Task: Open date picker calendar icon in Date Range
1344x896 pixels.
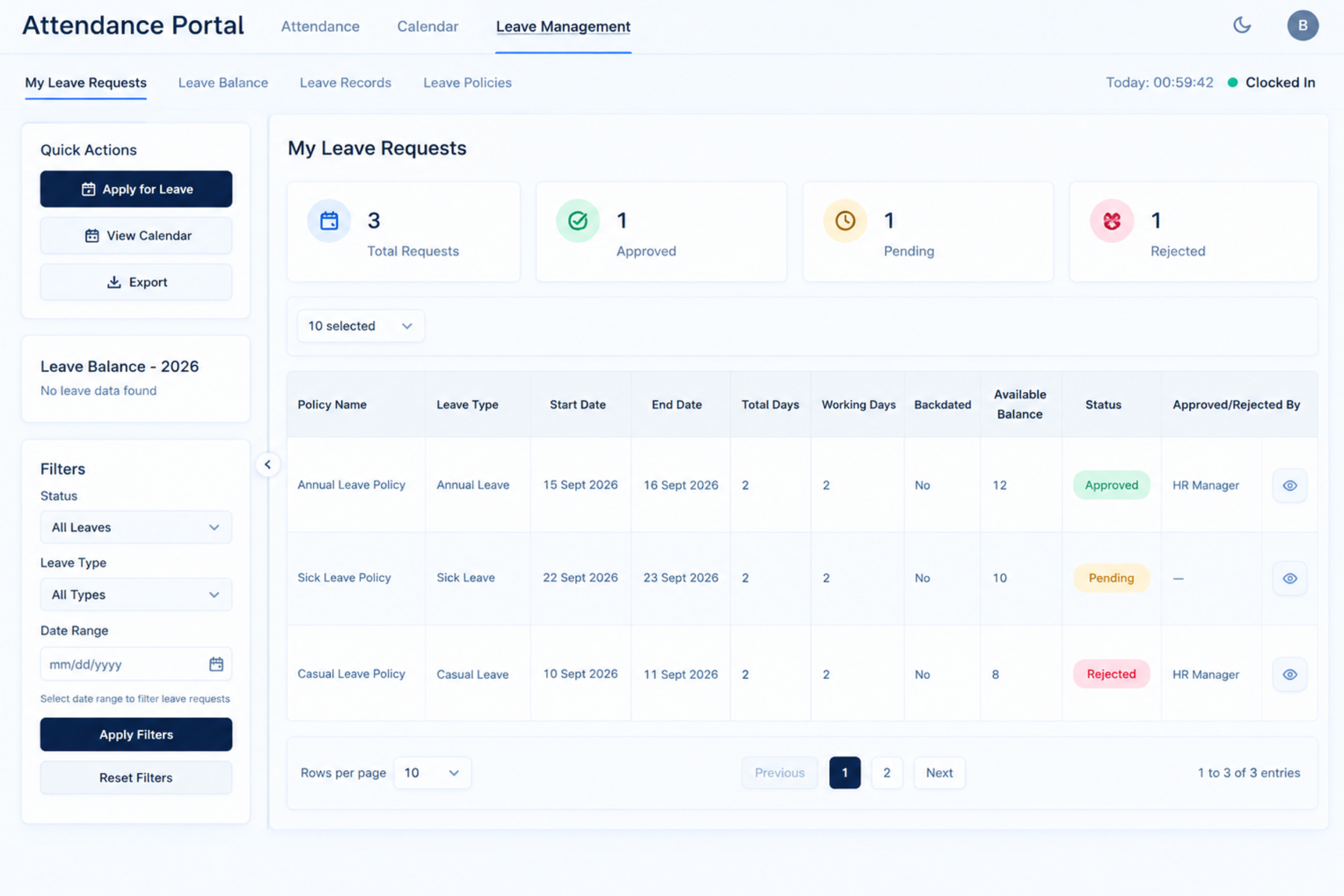Action: [x=216, y=664]
